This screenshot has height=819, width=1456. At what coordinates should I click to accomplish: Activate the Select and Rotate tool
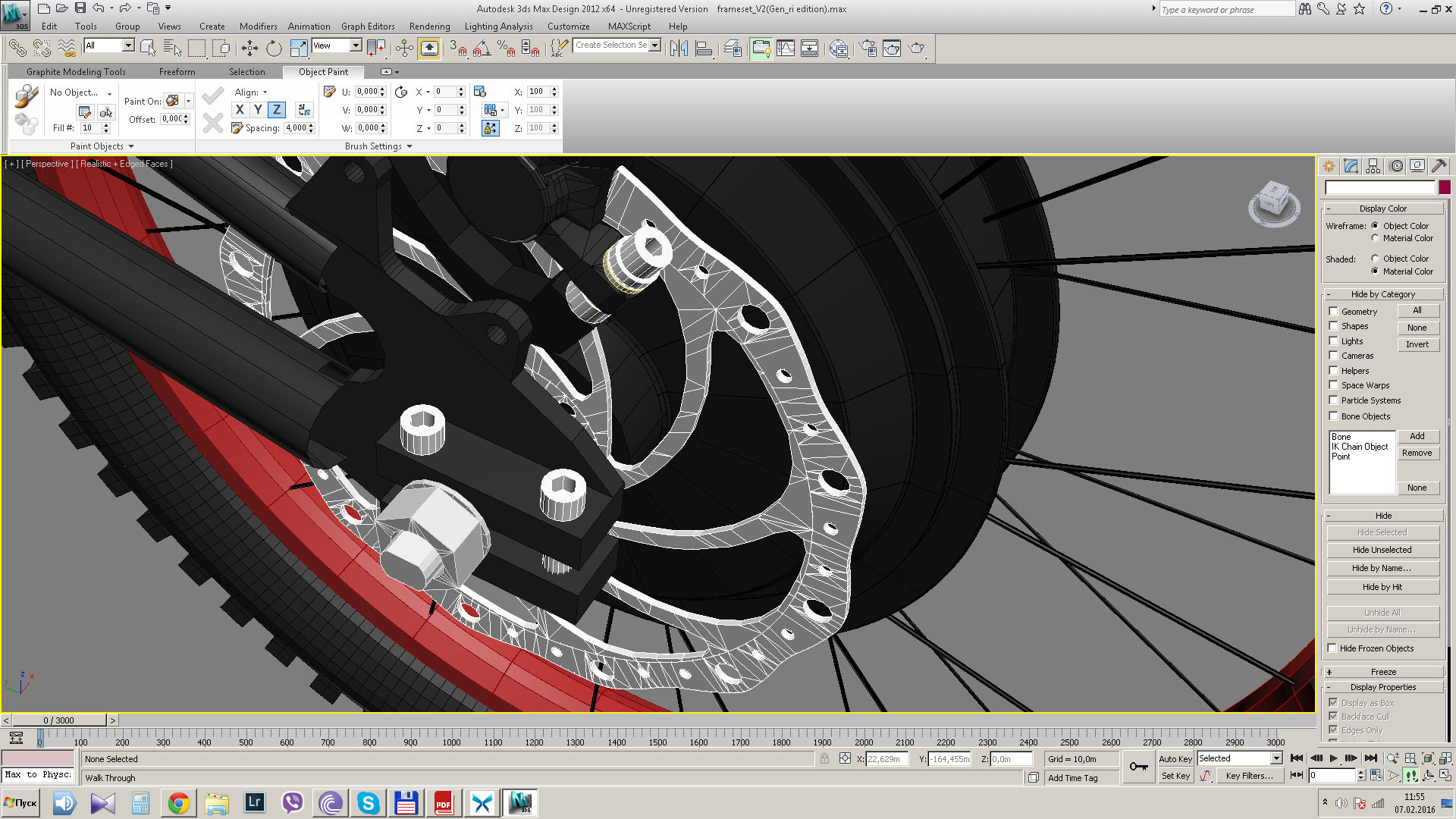click(274, 49)
